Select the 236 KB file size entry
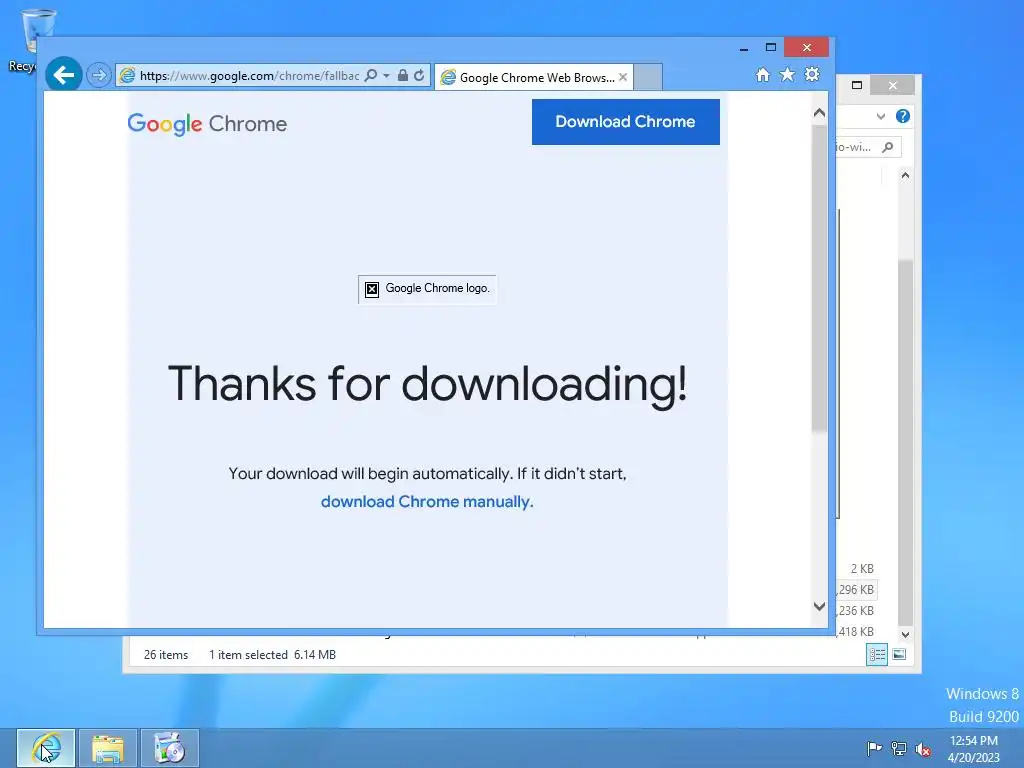This screenshot has height=768, width=1024. tap(856, 611)
